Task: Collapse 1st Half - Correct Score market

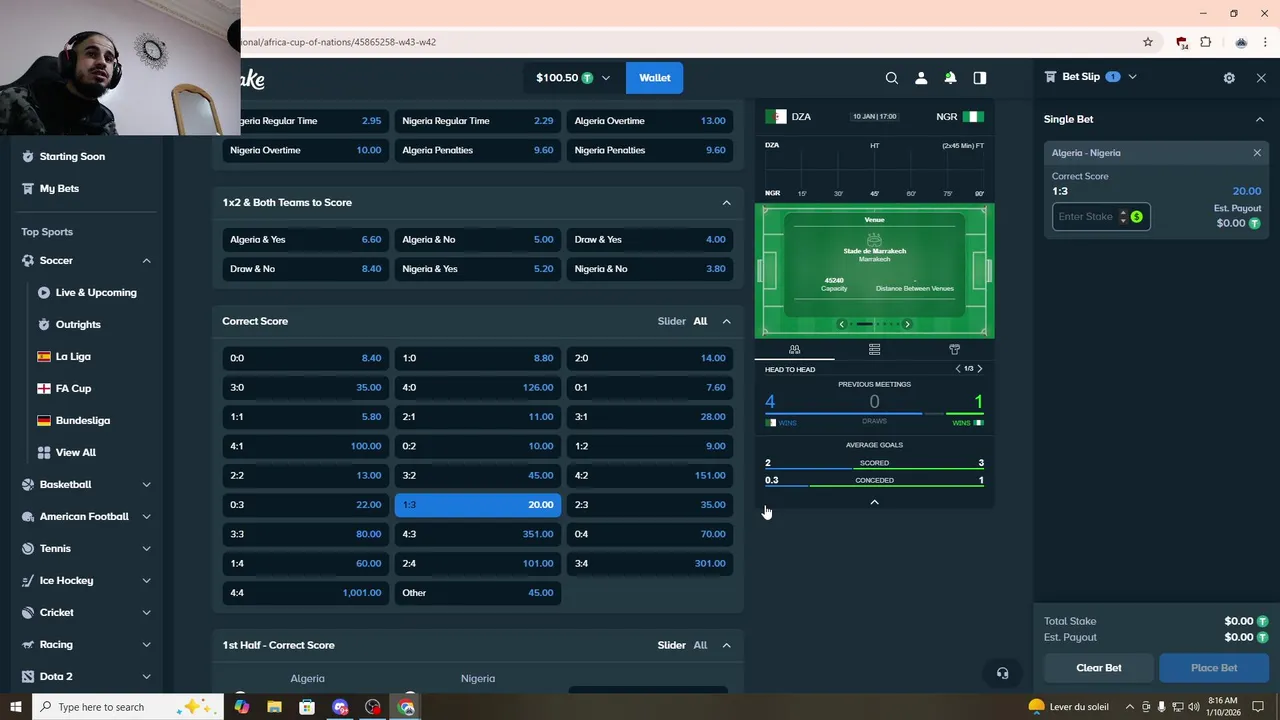Action: point(726,645)
